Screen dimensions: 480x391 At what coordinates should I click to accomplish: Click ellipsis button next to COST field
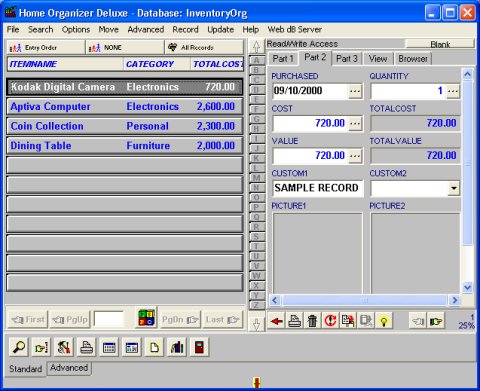[355, 124]
